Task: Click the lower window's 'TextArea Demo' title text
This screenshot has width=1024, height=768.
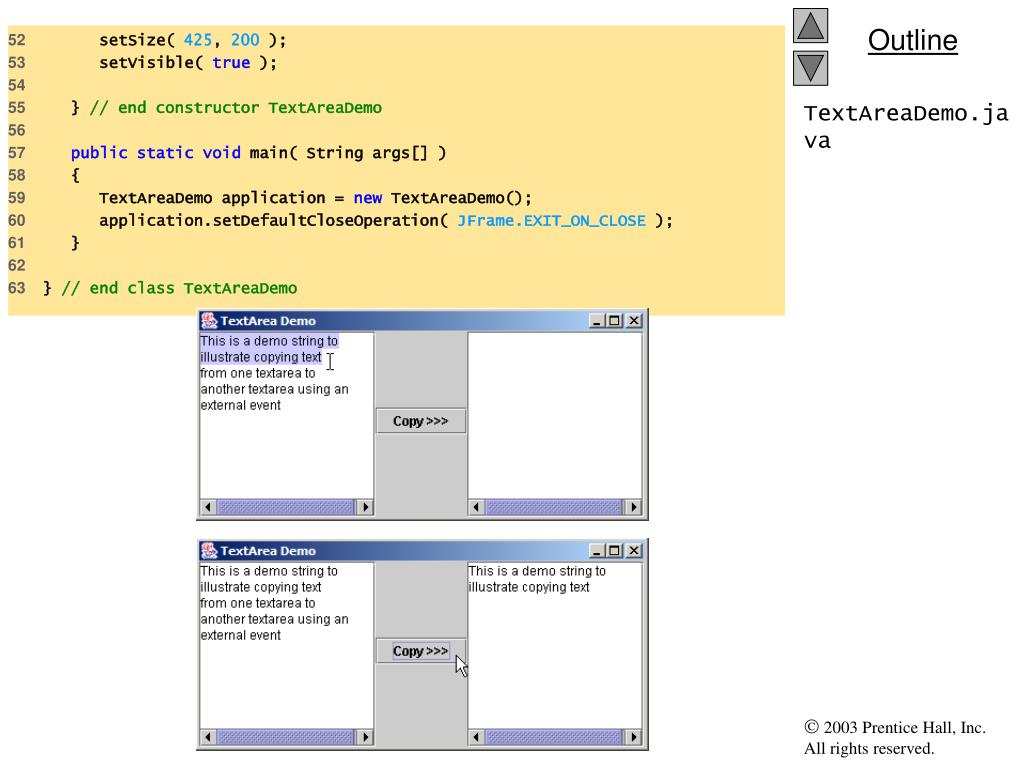Action: 268,551
